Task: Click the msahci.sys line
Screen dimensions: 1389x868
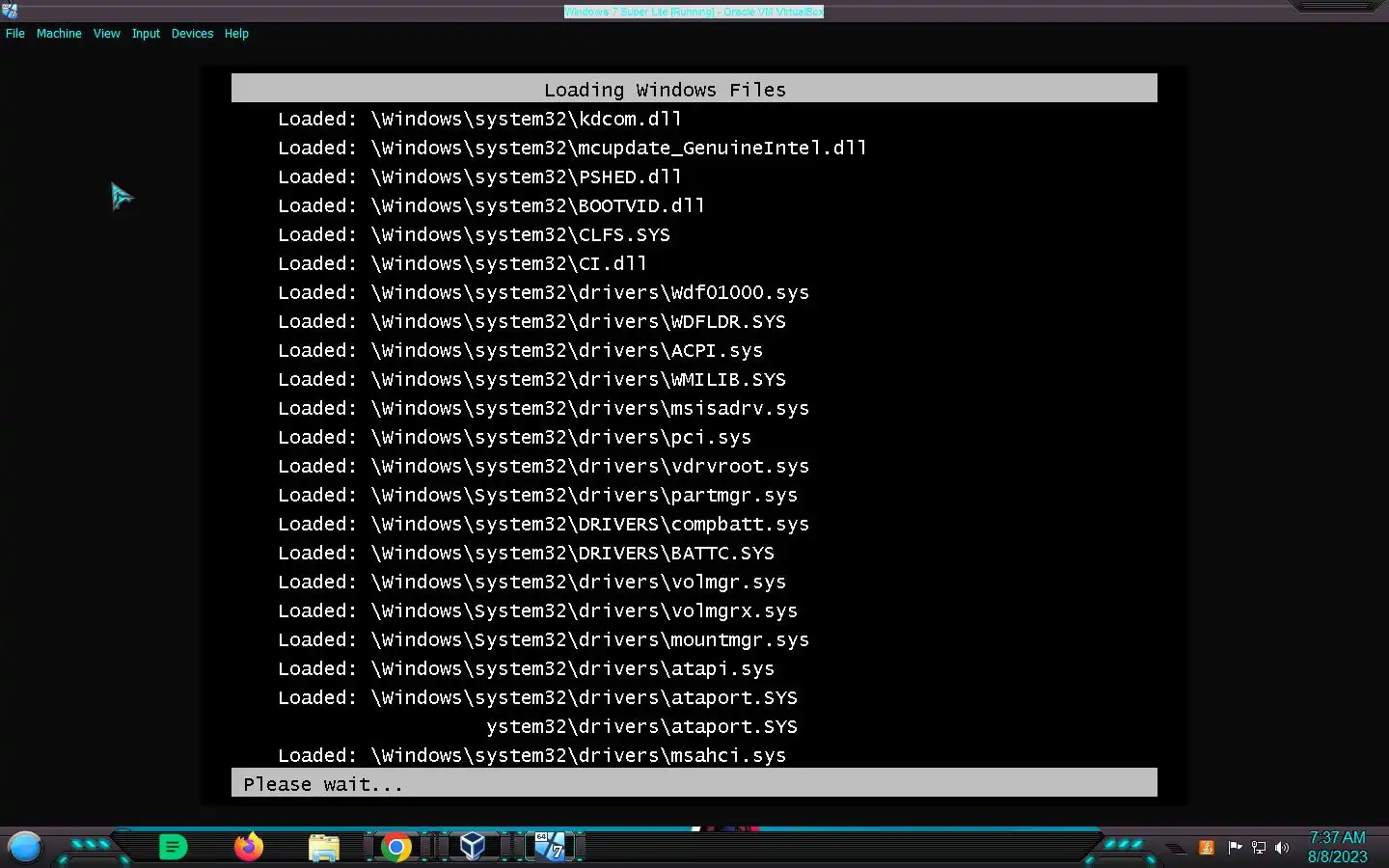Action: pyautogui.click(x=531, y=755)
